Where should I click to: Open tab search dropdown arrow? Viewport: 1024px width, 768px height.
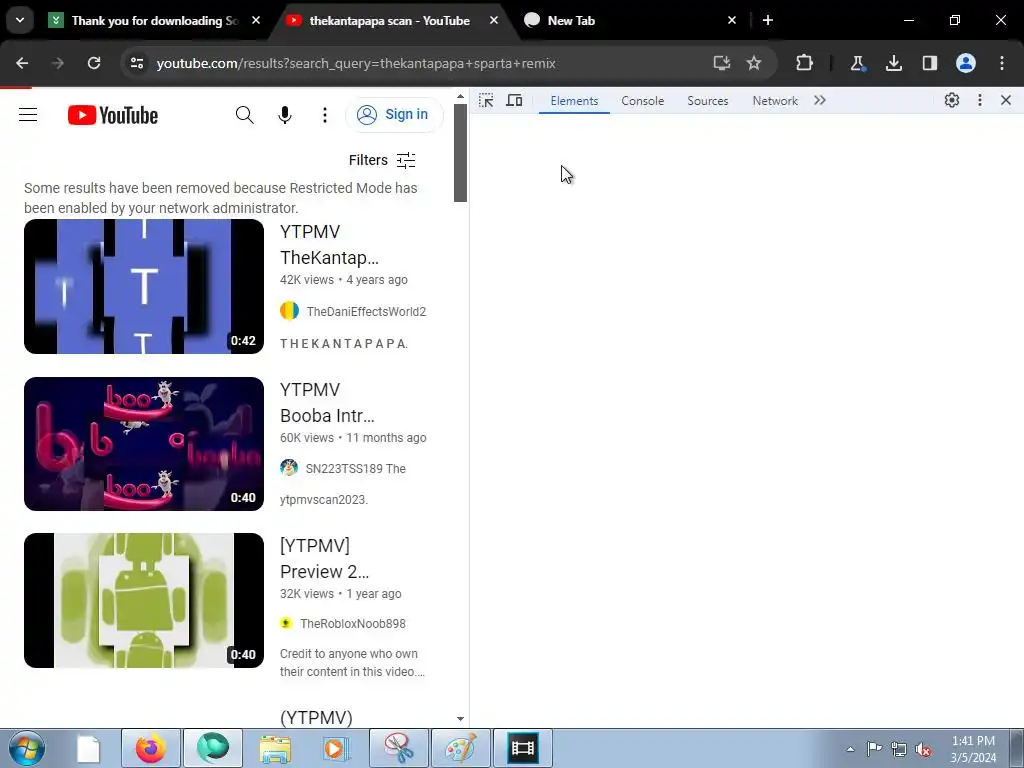[x=20, y=20]
